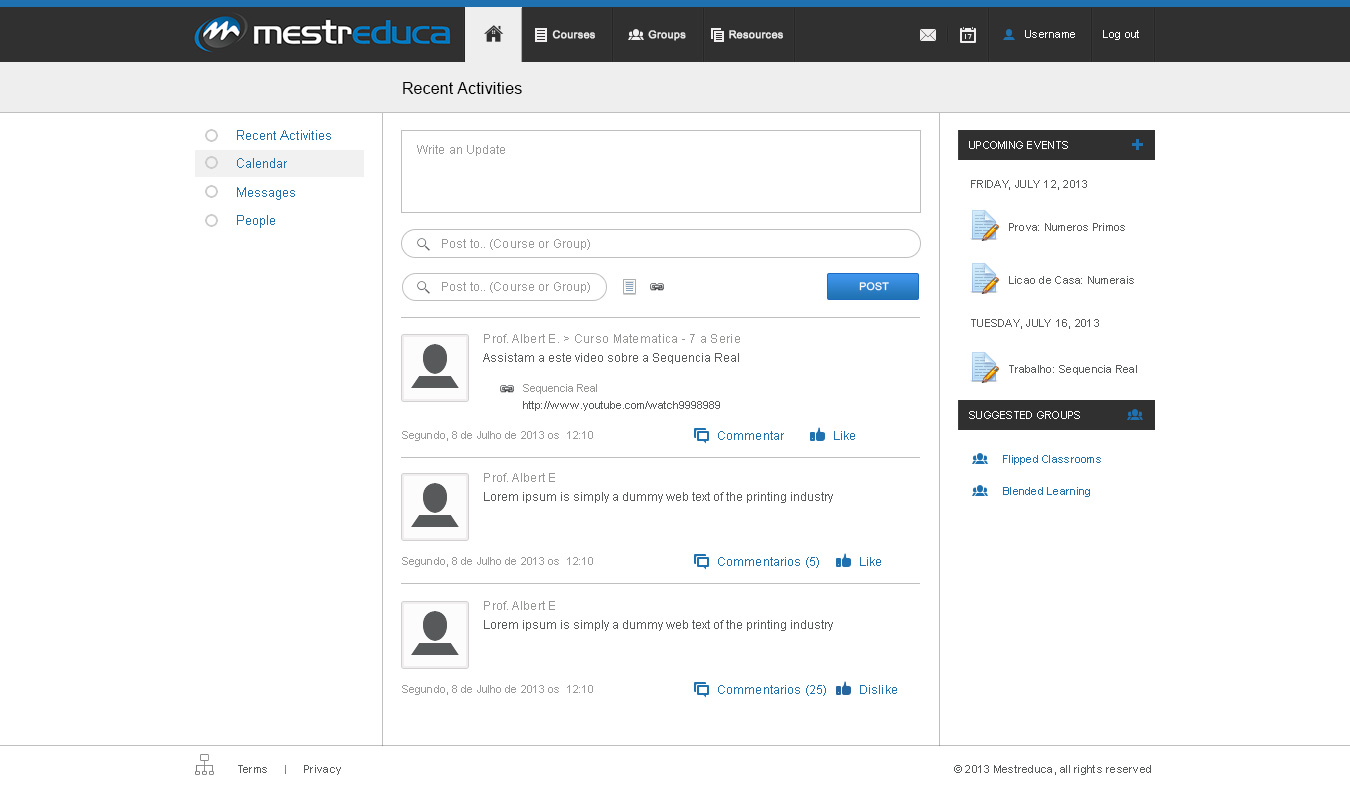Open the Flipped Classrooms group link

[1051, 459]
